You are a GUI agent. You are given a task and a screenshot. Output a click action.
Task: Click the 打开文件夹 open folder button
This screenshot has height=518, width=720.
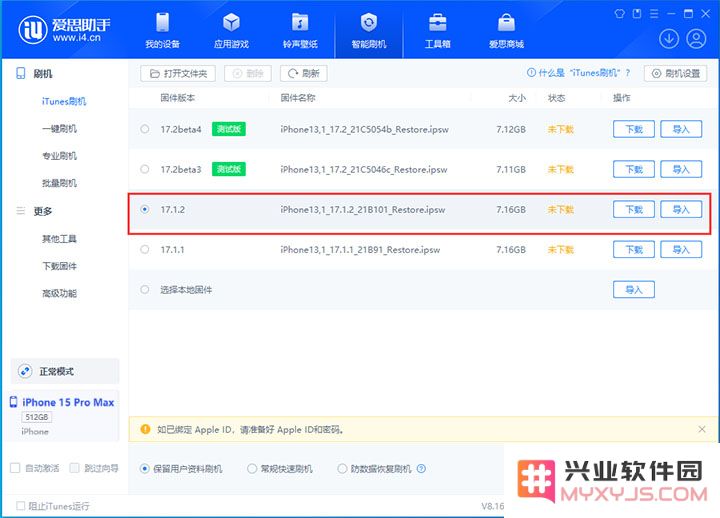pyautogui.click(x=178, y=73)
